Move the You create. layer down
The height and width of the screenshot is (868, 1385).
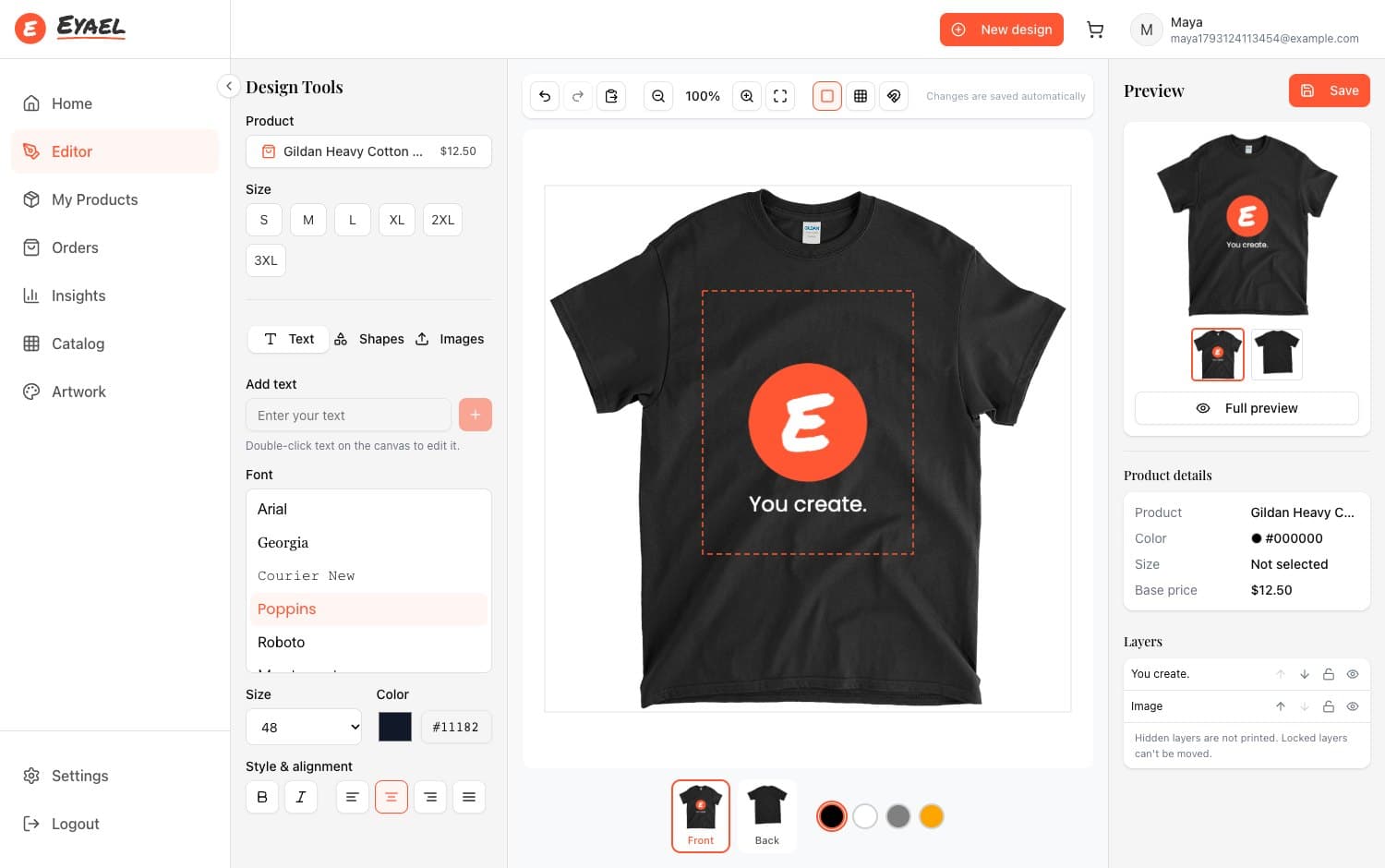(x=1305, y=674)
